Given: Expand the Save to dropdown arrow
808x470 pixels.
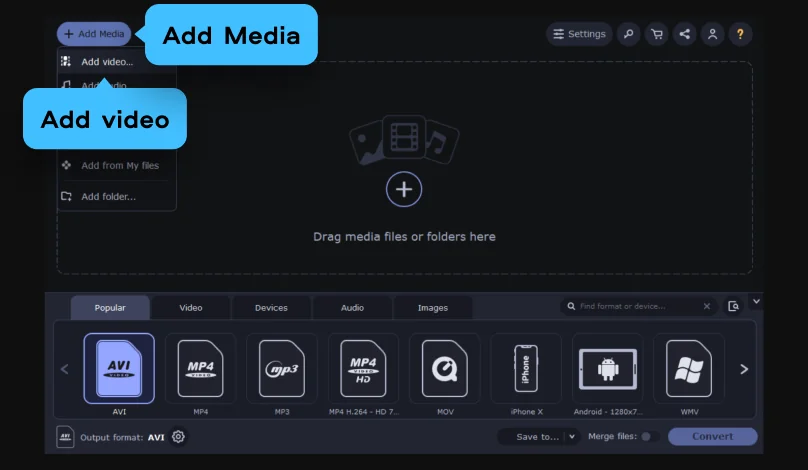Looking at the screenshot, I should click(x=572, y=437).
